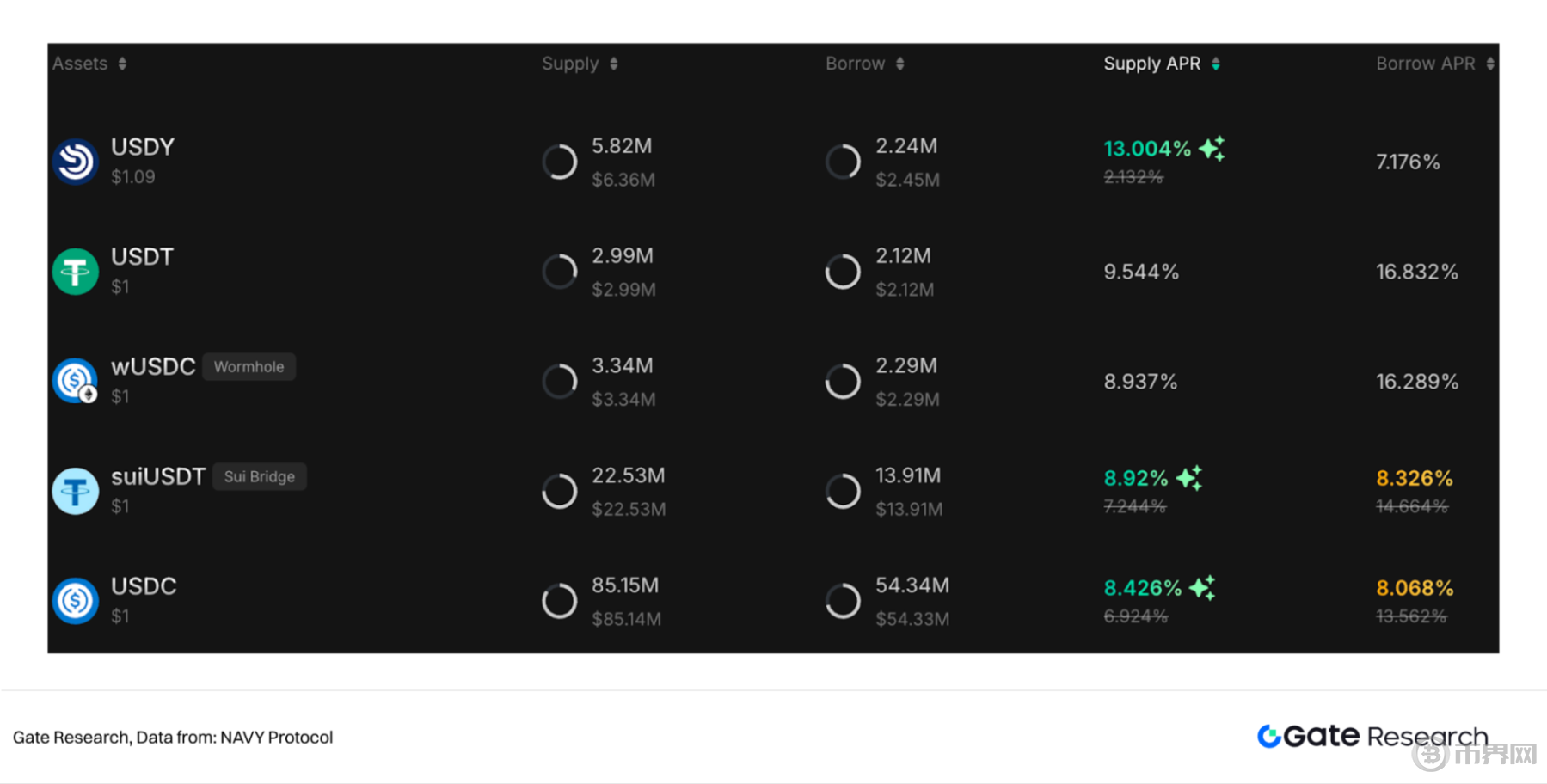
Task: Click the 8.937% supply APR value
Action: pos(1140,382)
